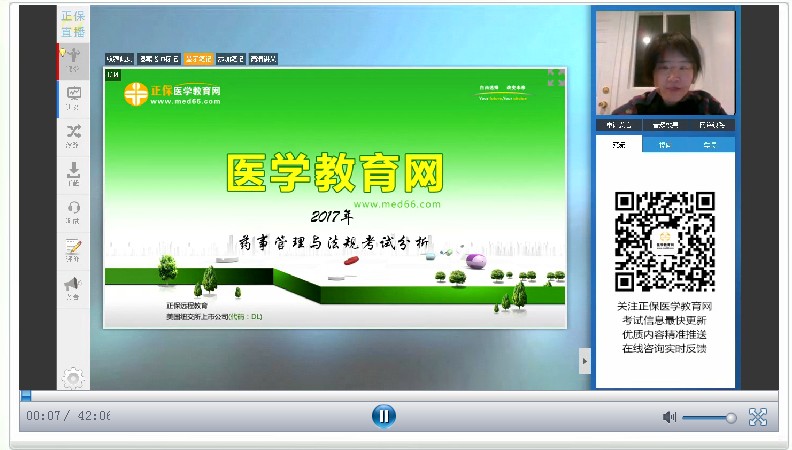Switch to the middle tab above the QR code
The image size is (792, 450).
[x=665, y=145]
